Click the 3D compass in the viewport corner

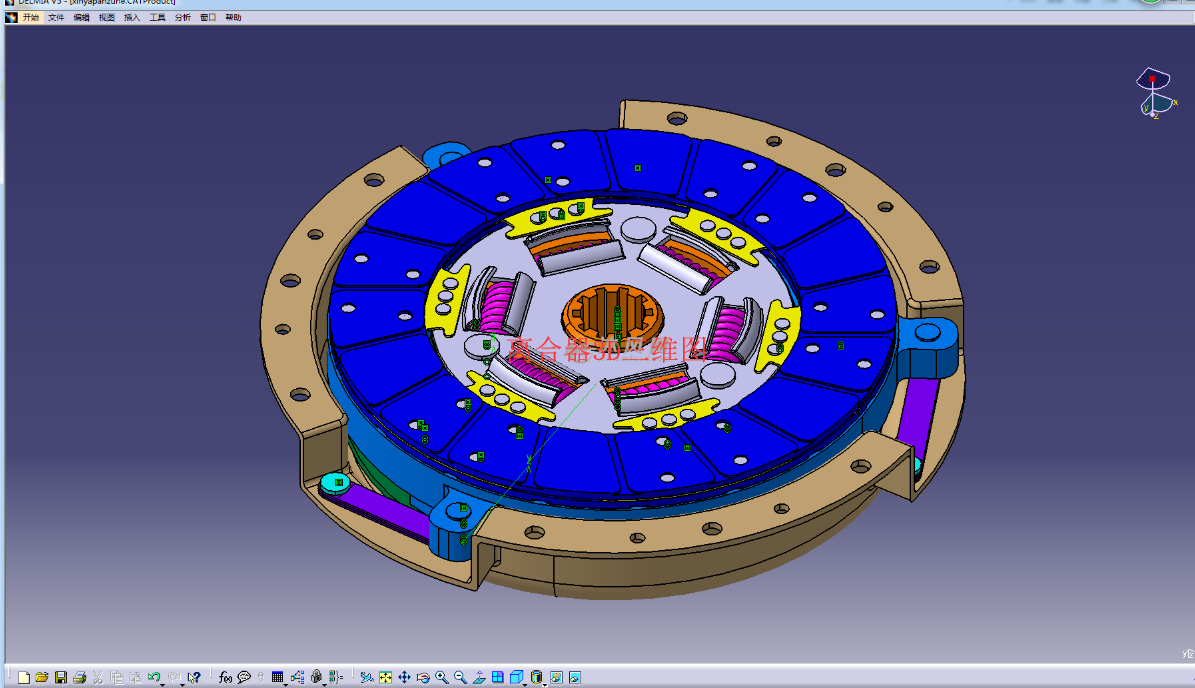1155,93
